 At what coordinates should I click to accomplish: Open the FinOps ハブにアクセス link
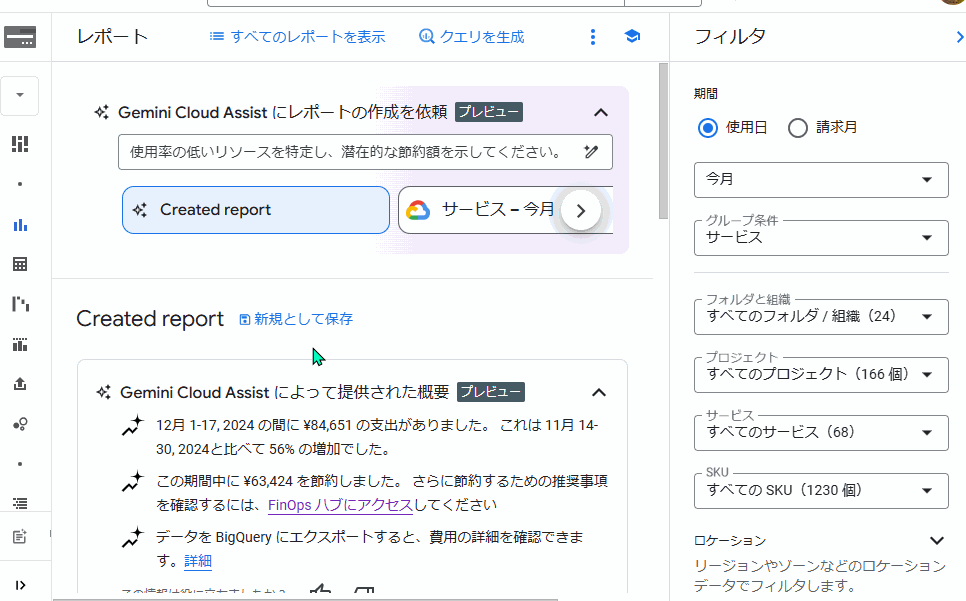[x=340, y=505]
